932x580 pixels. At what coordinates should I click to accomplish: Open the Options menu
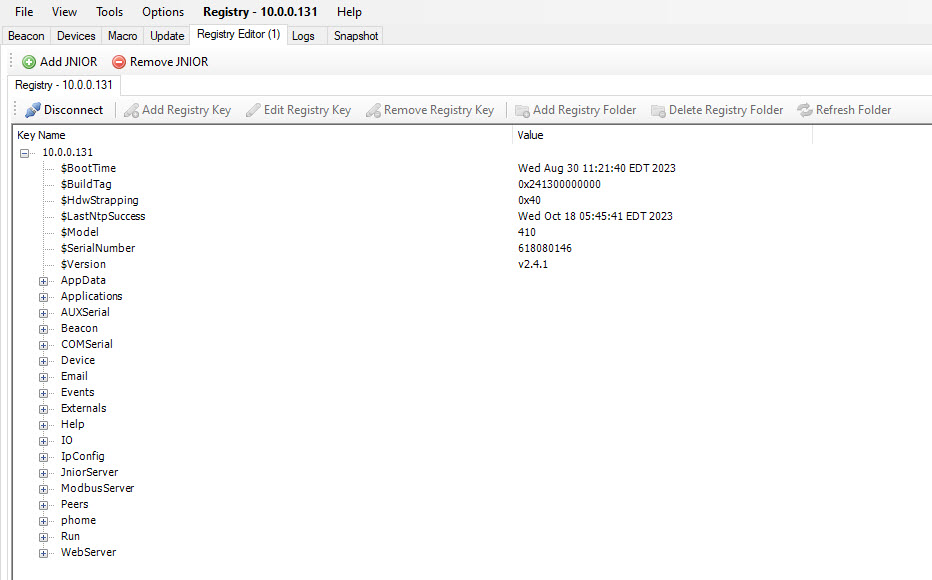point(165,11)
